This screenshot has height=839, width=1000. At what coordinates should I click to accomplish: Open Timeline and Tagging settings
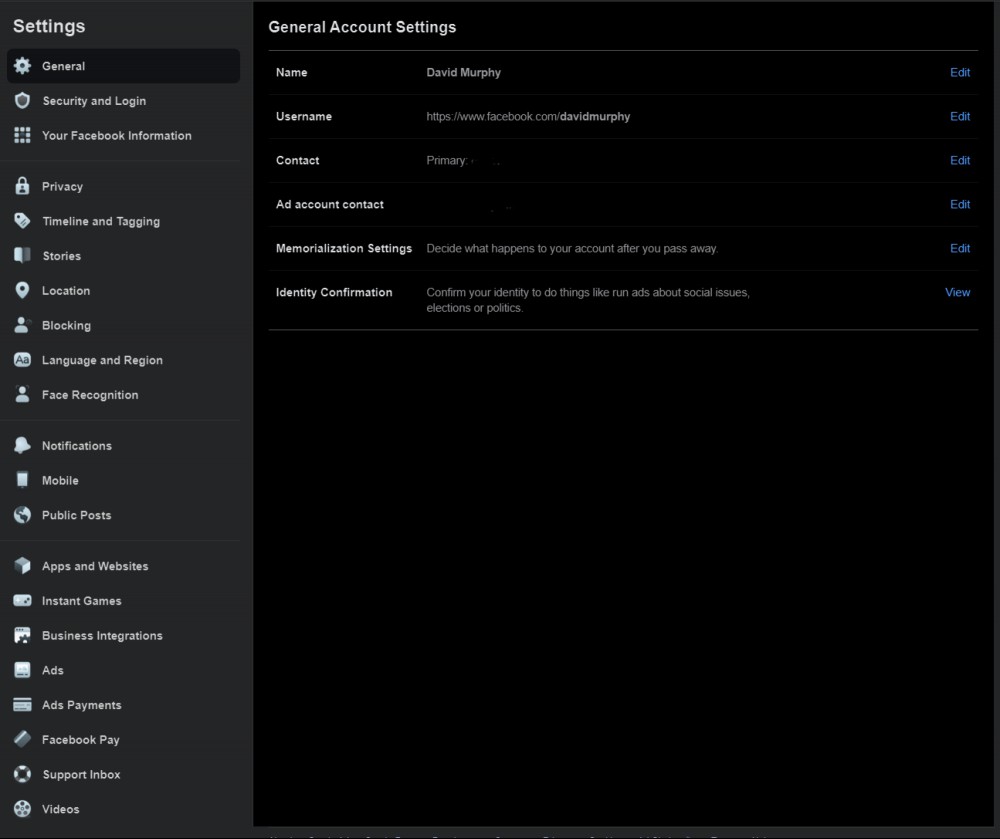point(124,221)
